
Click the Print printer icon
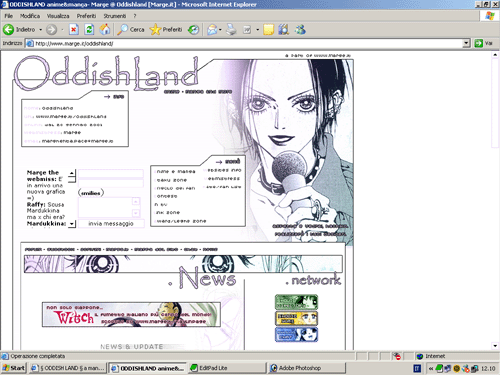(x=231, y=30)
